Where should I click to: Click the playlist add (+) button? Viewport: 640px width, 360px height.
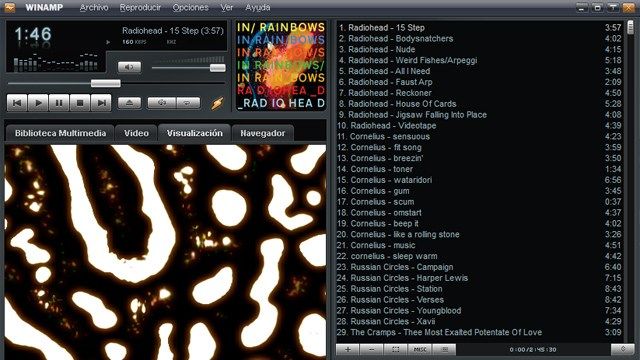[x=348, y=349]
